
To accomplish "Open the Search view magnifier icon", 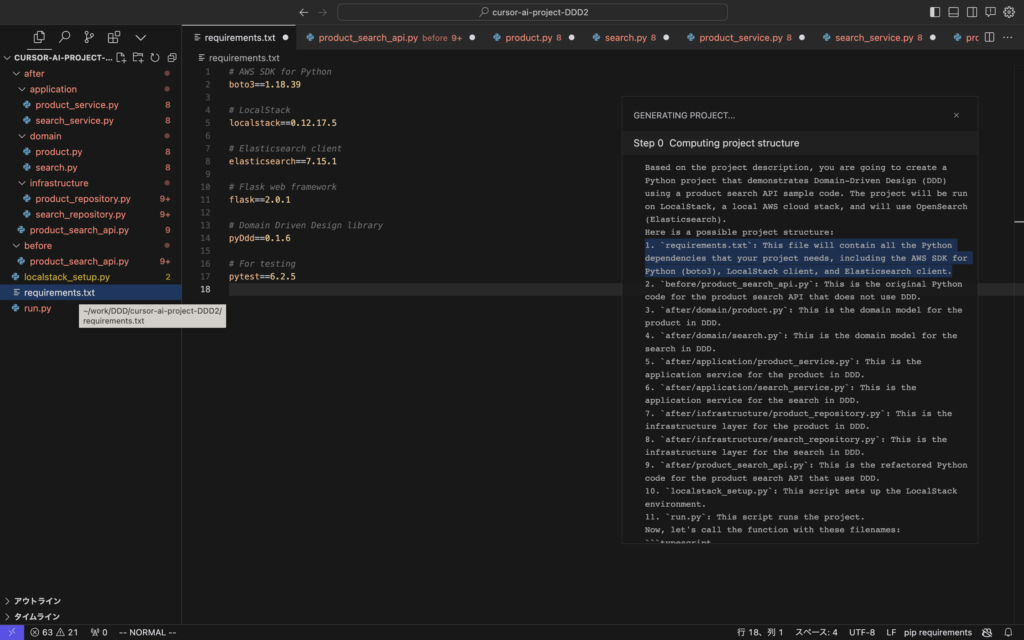I will coord(64,37).
